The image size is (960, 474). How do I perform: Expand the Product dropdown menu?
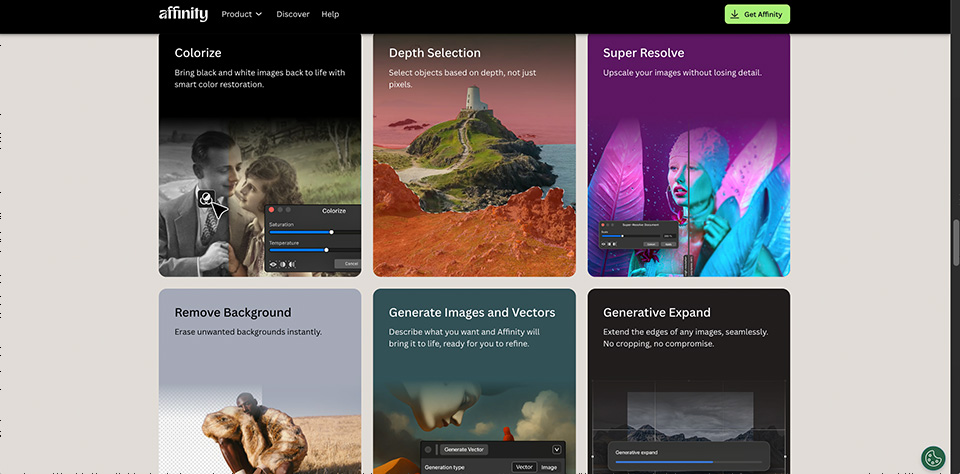[241, 14]
